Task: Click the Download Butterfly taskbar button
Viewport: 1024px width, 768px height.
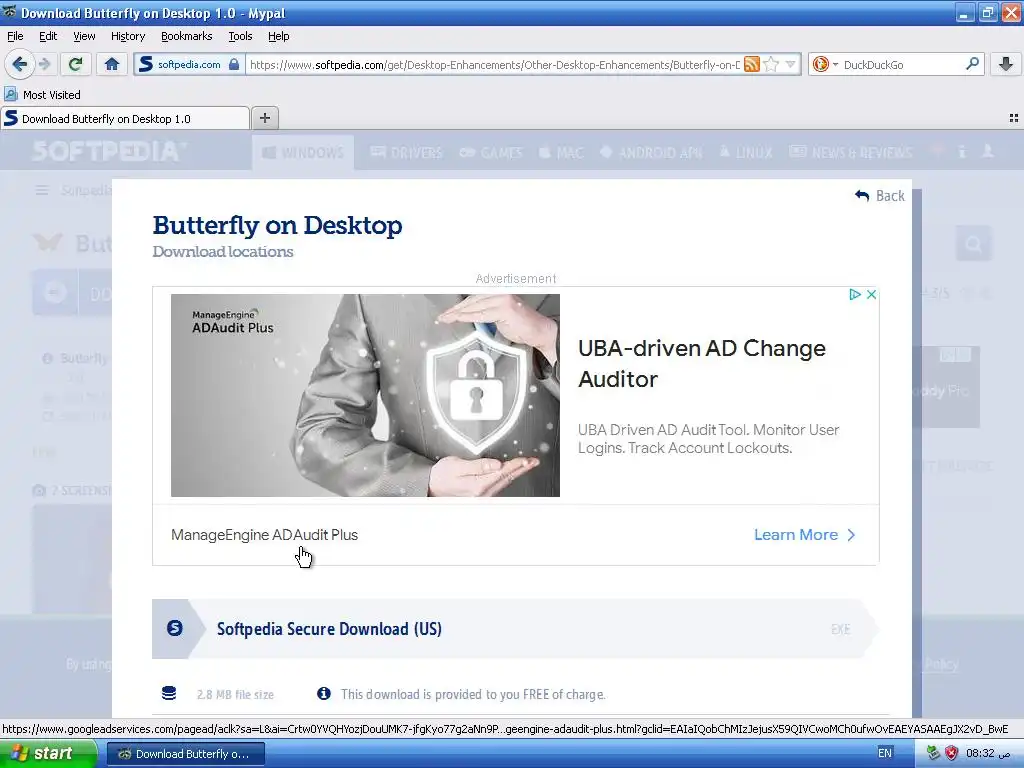Action: coord(185,754)
